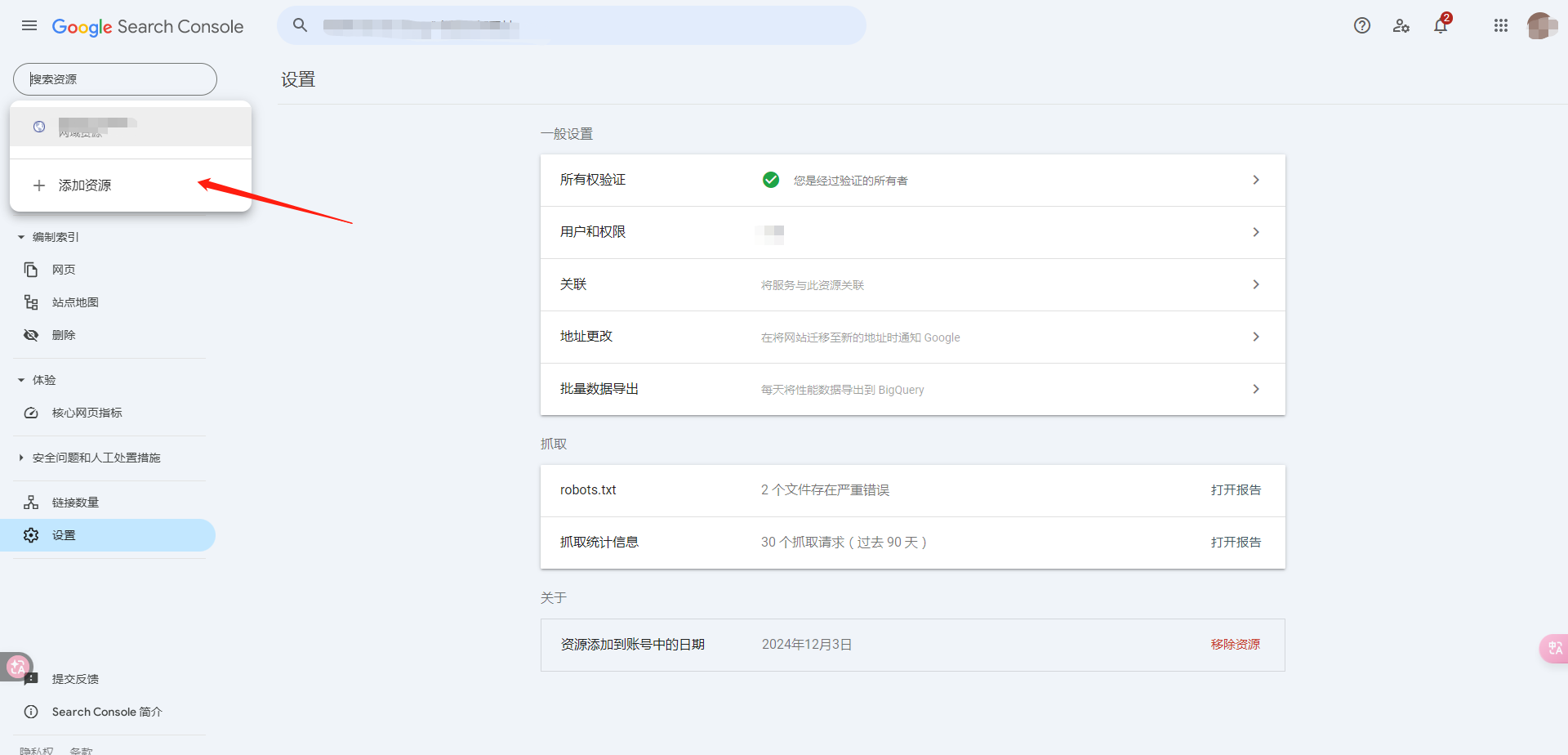Open 站点地图 sitemap in the sidebar
This screenshot has width=1568, height=755.
(75, 302)
